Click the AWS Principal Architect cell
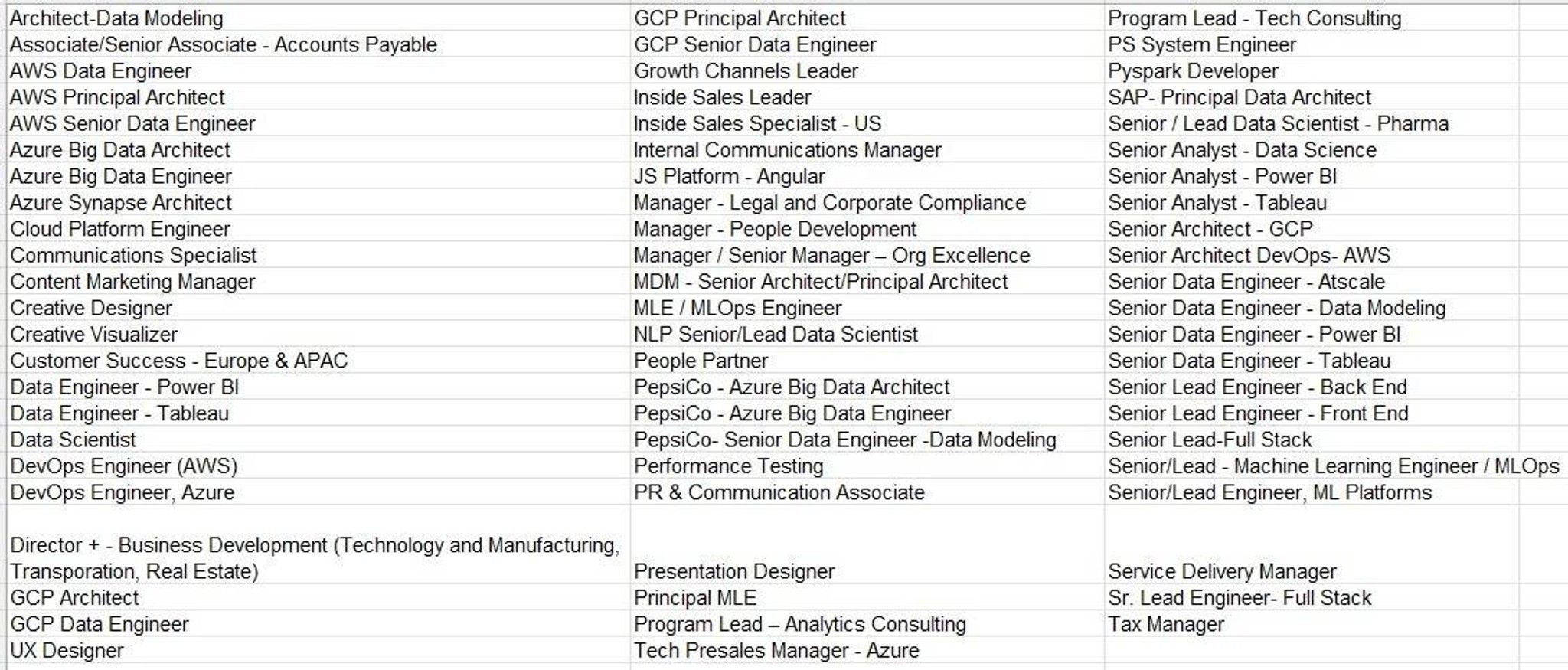The height and width of the screenshot is (670, 1568). [x=318, y=97]
